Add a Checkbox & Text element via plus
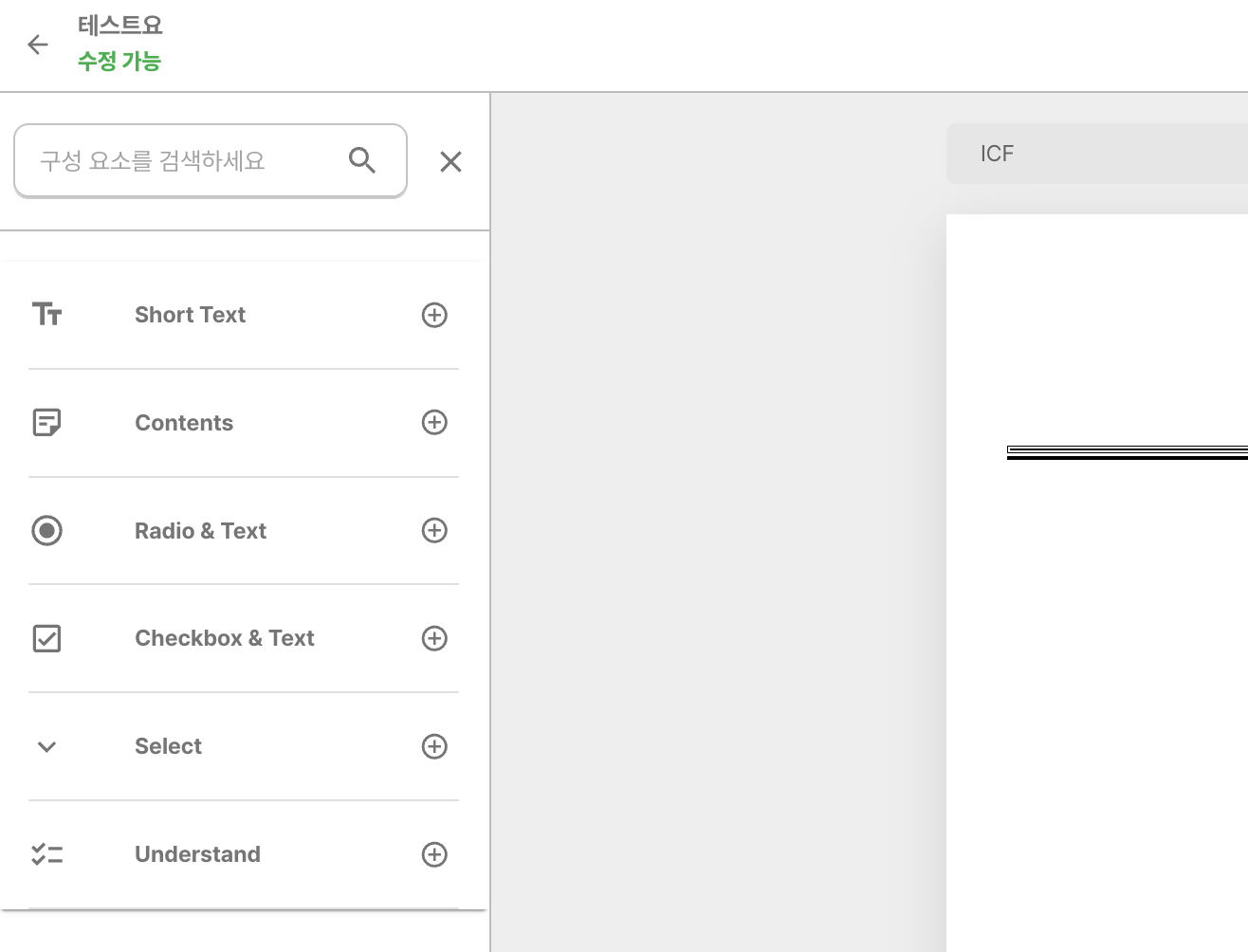1248x952 pixels. point(434,638)
